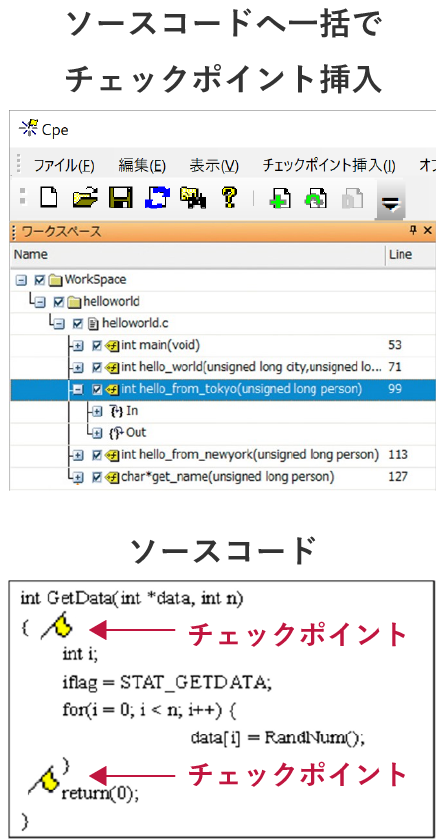This screenshot has height=839, width=445.
Task: Toggle the hello_from_tokyo checkbox
Action: tap(97, 390)
